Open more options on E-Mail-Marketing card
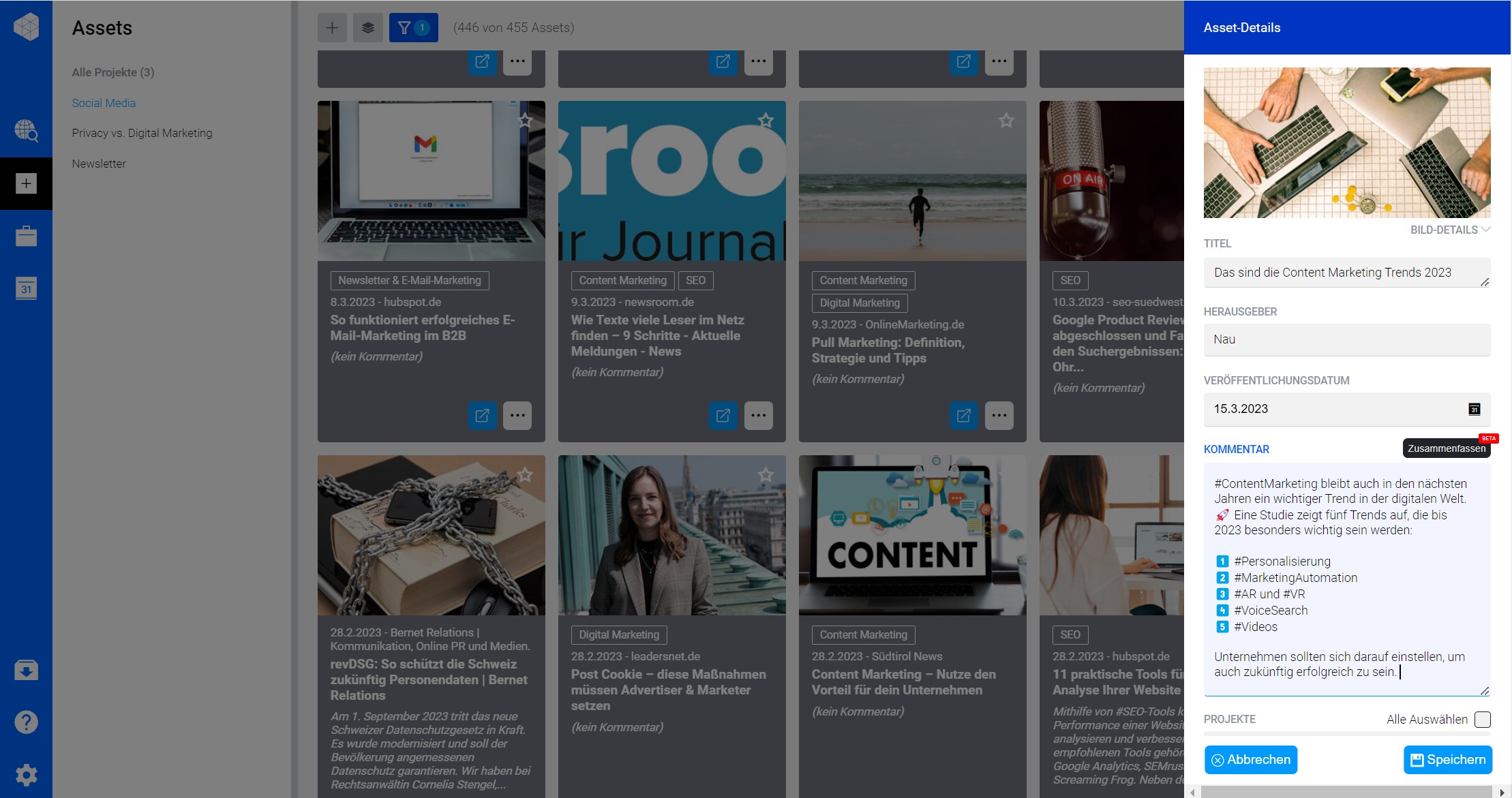1512x798 pixels. click(x=517, y=415)
